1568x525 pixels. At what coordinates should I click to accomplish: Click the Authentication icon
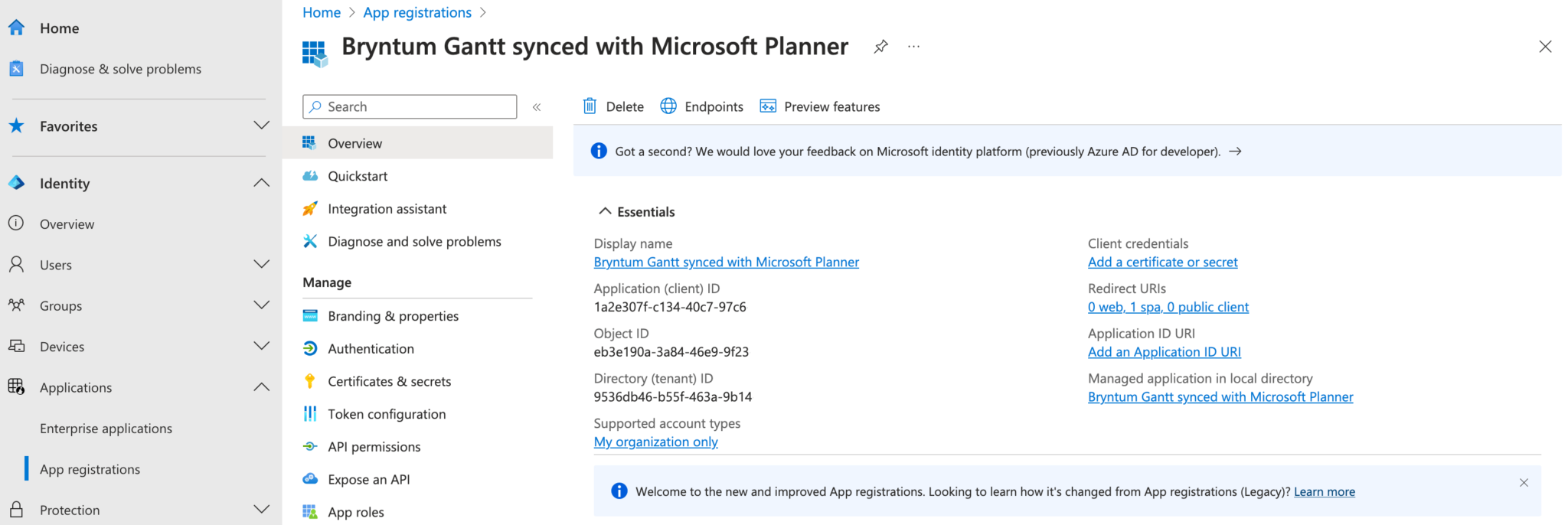310,348
